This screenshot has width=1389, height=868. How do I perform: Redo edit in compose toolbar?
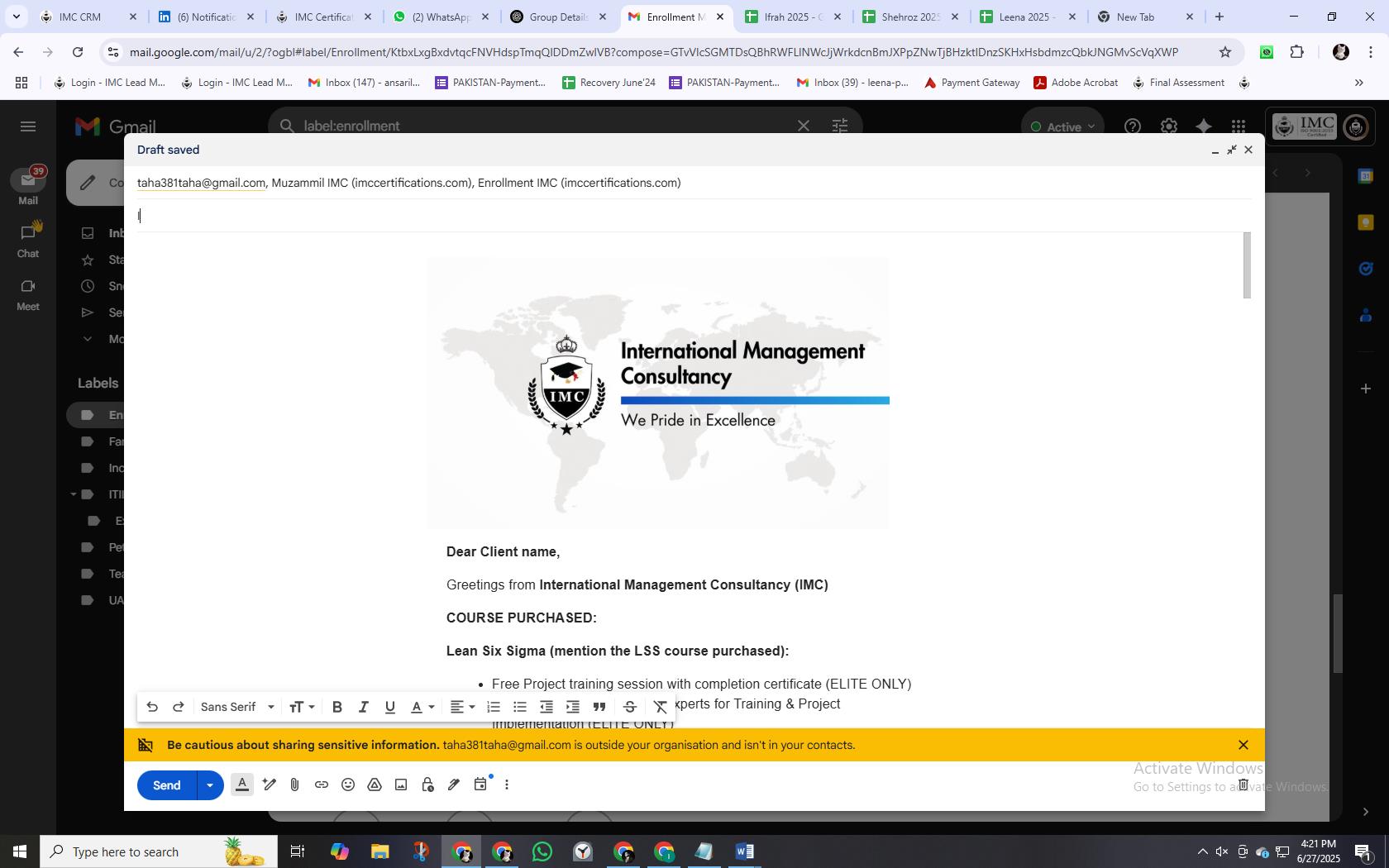pos(178,707)
